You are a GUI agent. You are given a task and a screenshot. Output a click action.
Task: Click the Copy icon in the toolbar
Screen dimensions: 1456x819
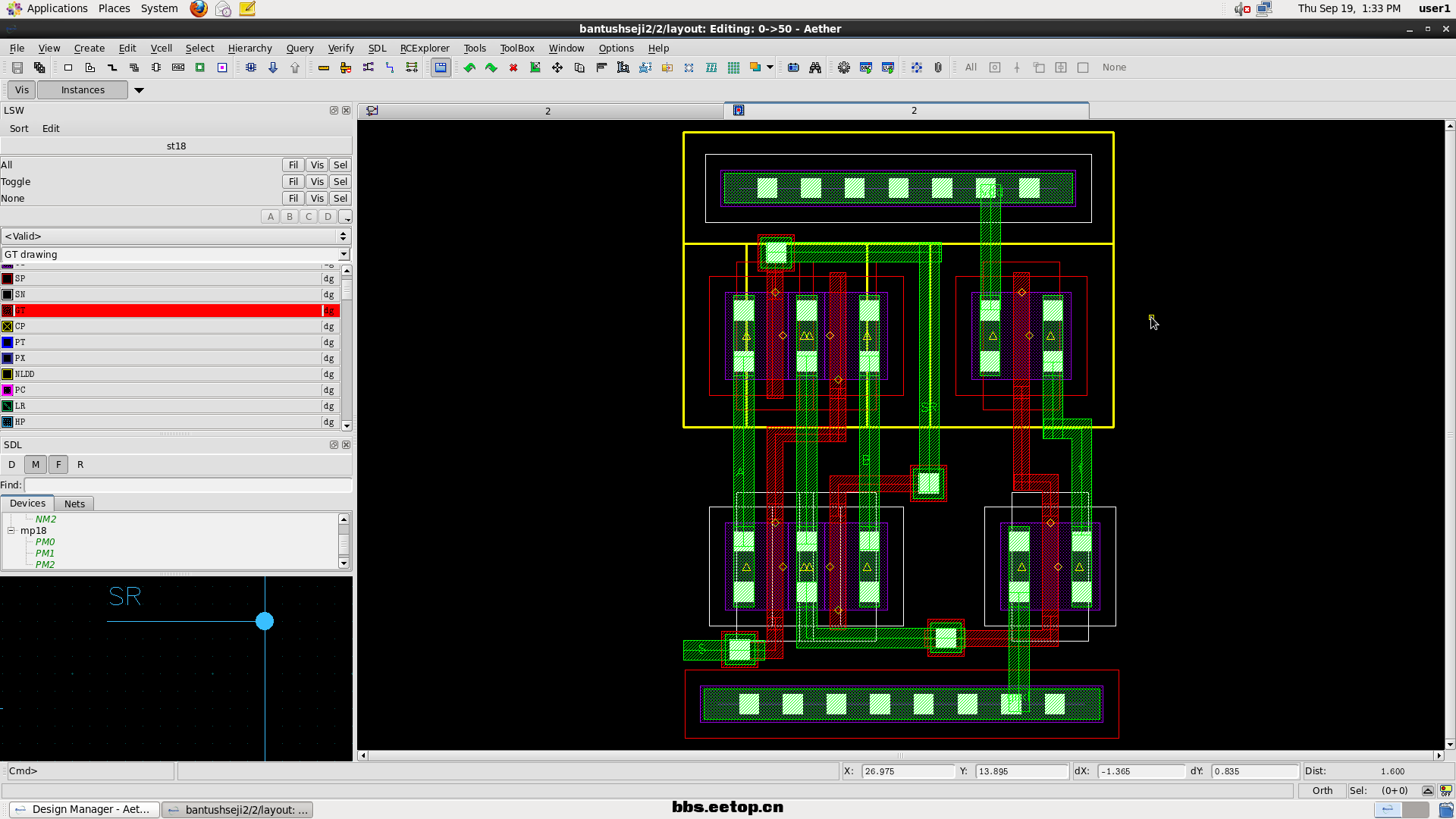tap(579, 67)
